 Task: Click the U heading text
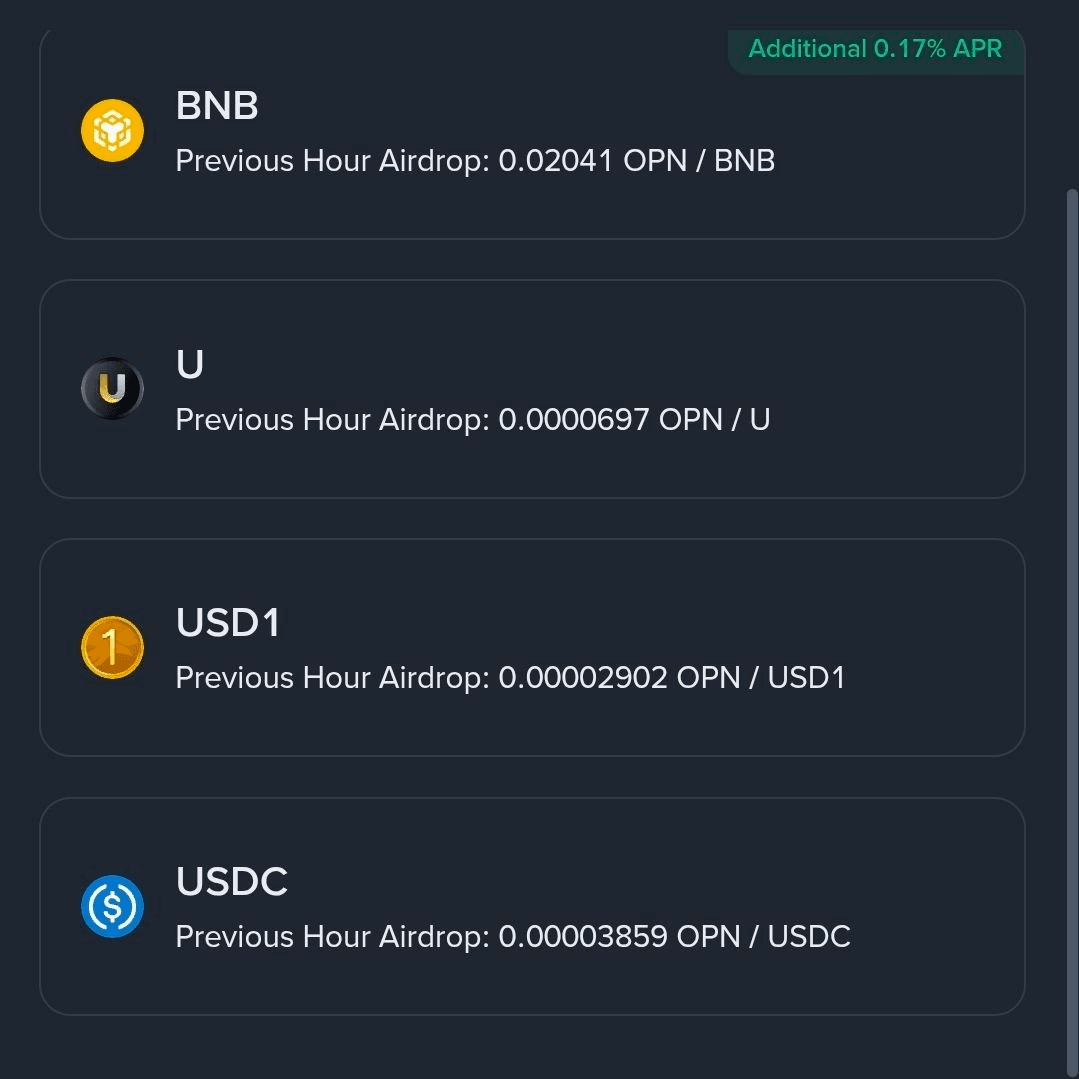click(189, 363)
